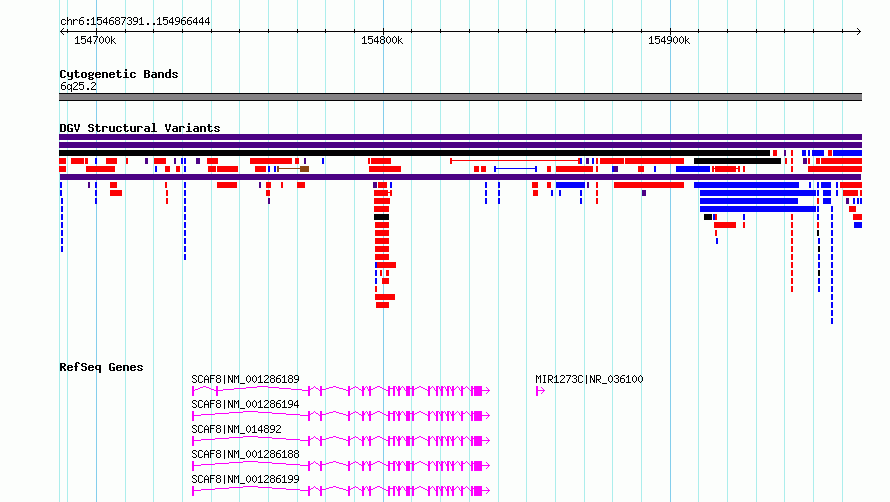890x502 pixels.
Task: Click the RefSeq Genes track title
Action: pos(101,367)
